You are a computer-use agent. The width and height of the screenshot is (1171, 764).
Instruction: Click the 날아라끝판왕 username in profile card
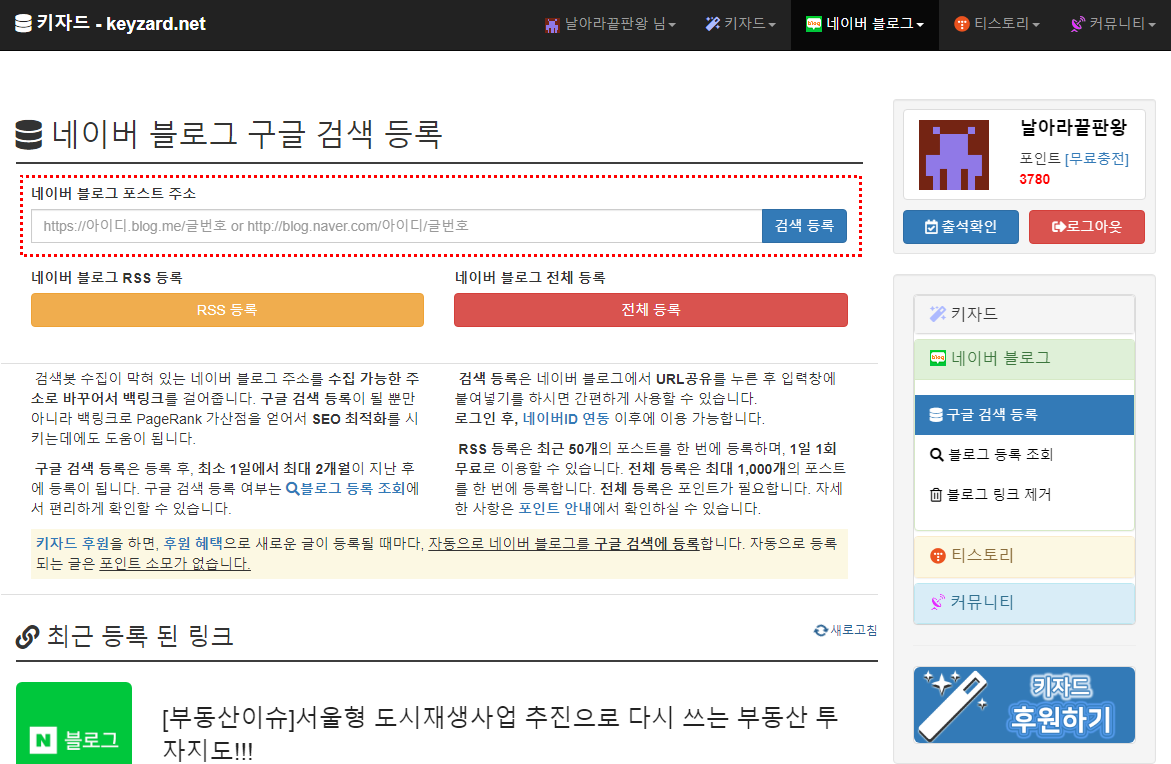[x=1073, y=128]
